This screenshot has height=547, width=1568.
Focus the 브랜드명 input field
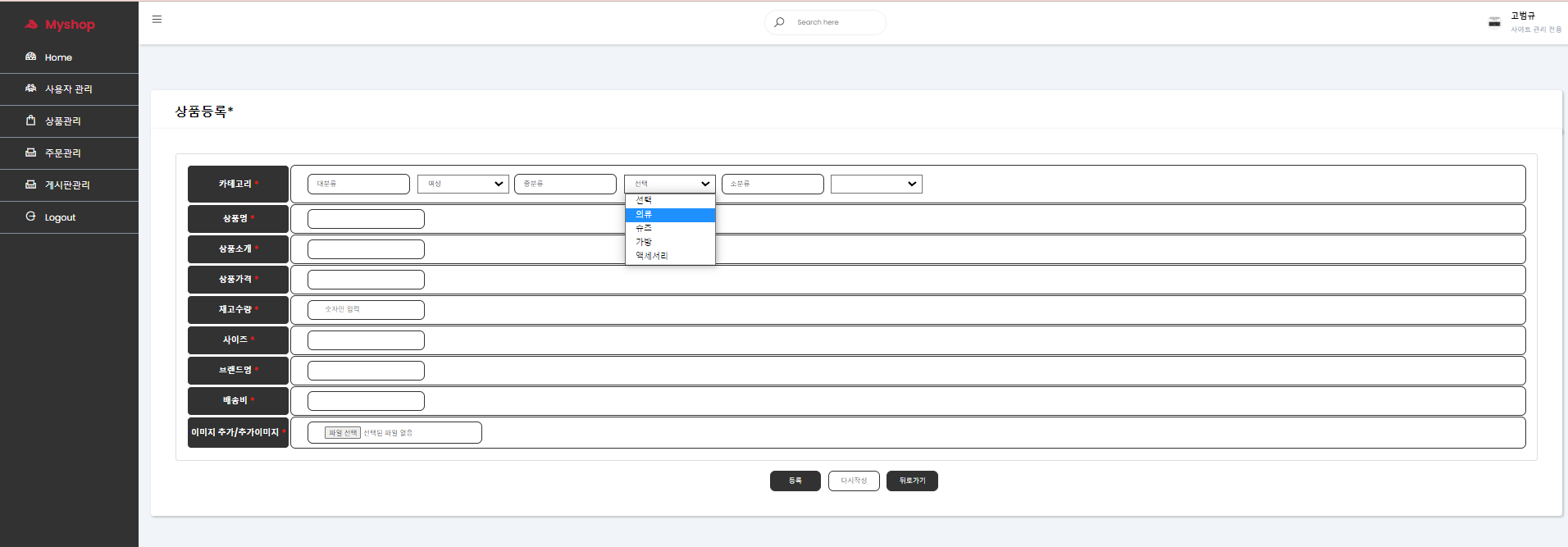[366, 371]
